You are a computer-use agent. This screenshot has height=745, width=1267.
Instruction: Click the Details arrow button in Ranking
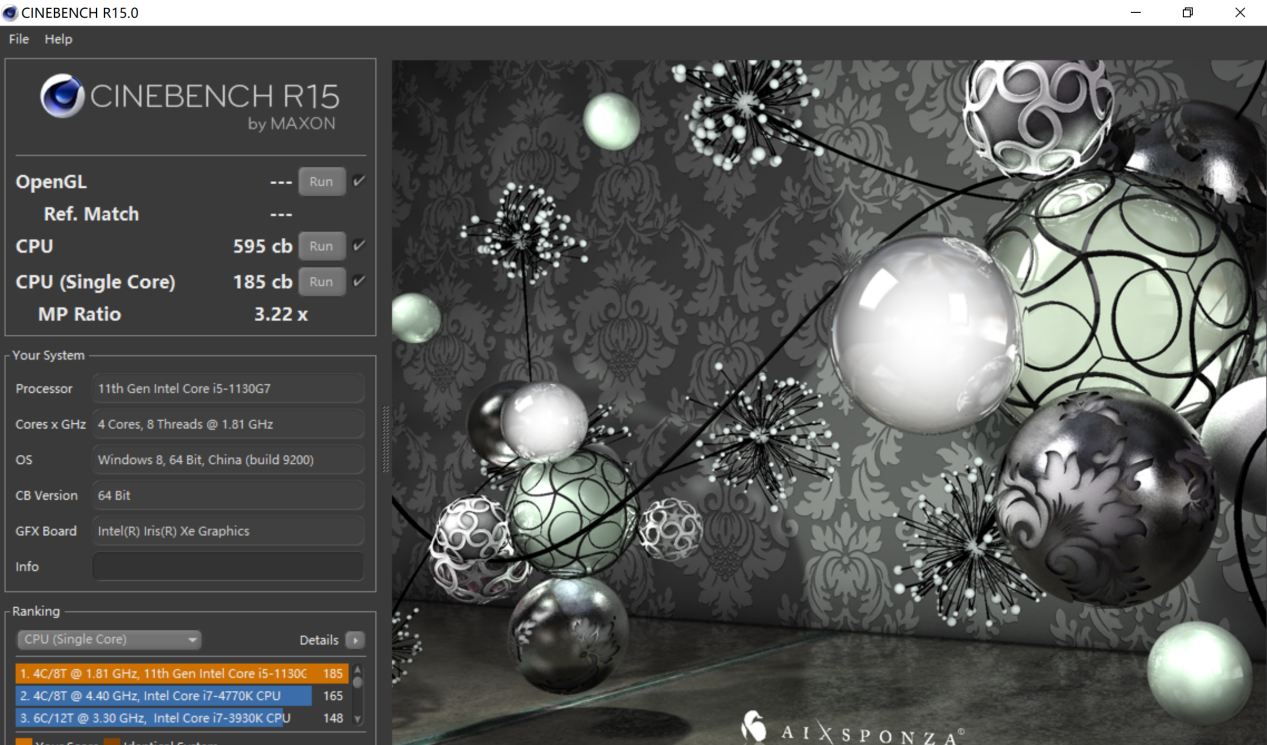pos(355,640)
